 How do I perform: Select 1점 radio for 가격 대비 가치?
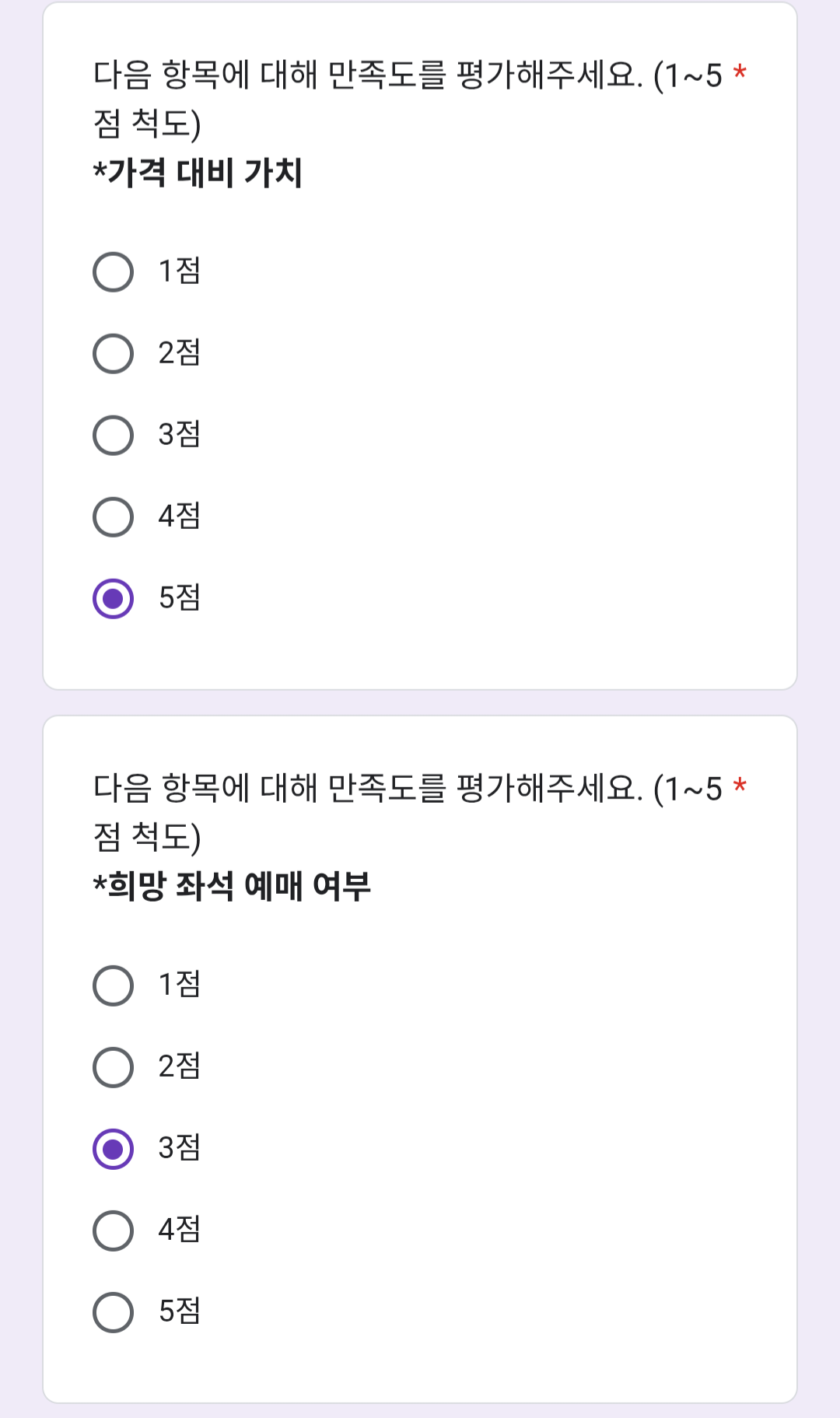[x=114, y=272]
